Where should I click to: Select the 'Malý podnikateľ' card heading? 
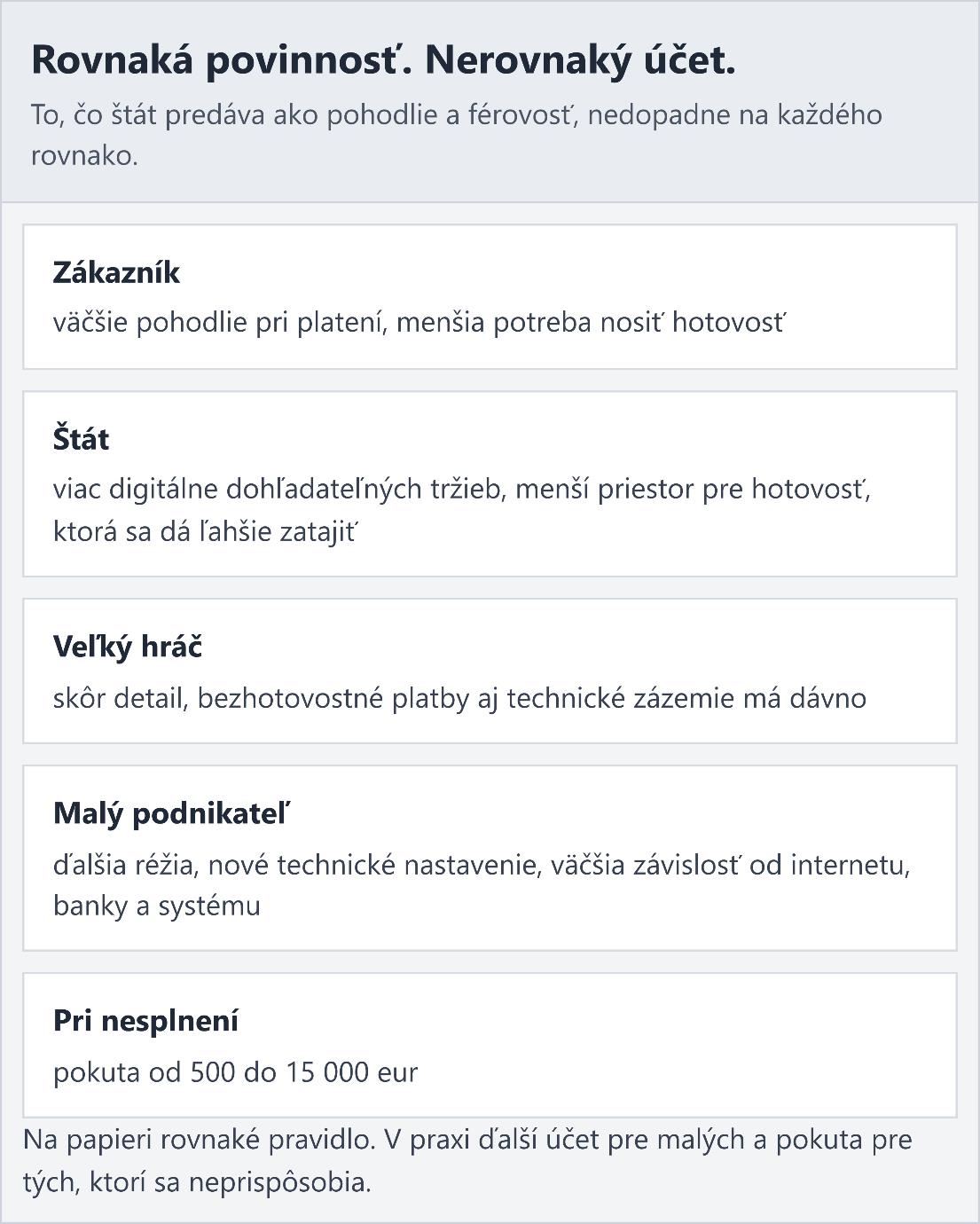(172, 813)
